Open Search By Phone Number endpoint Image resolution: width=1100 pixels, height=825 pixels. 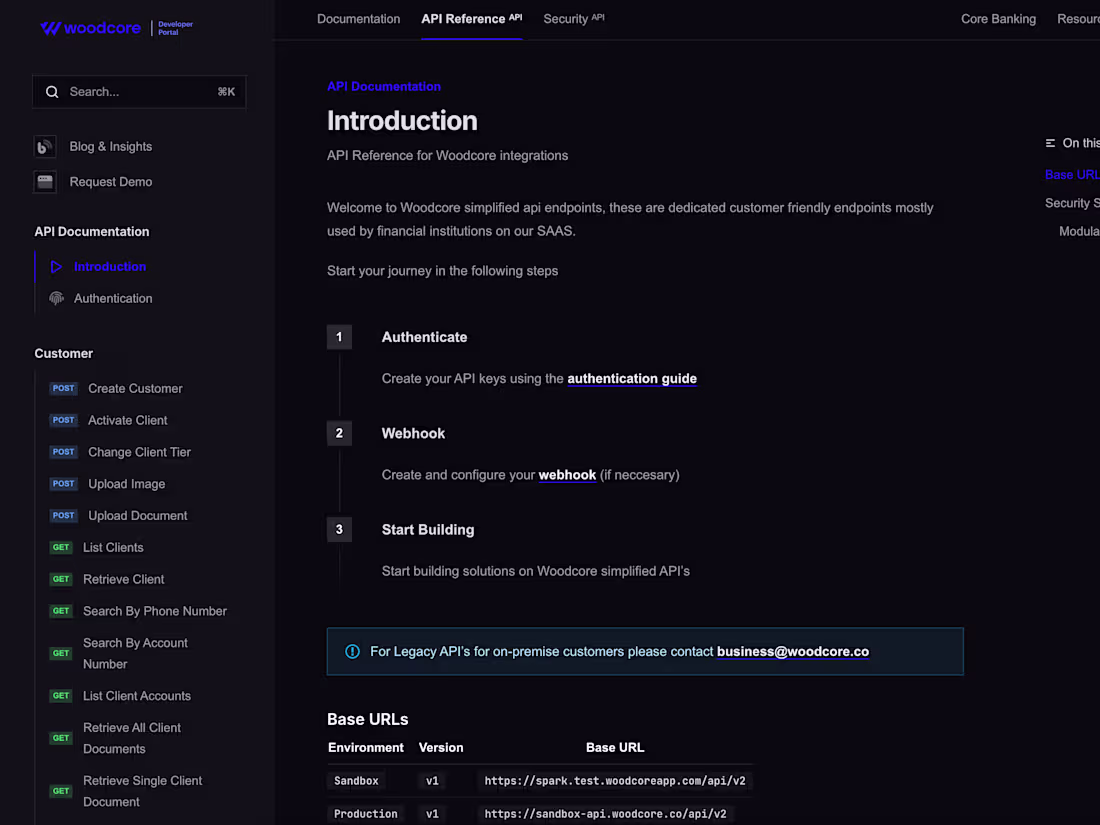coord(155,612)
